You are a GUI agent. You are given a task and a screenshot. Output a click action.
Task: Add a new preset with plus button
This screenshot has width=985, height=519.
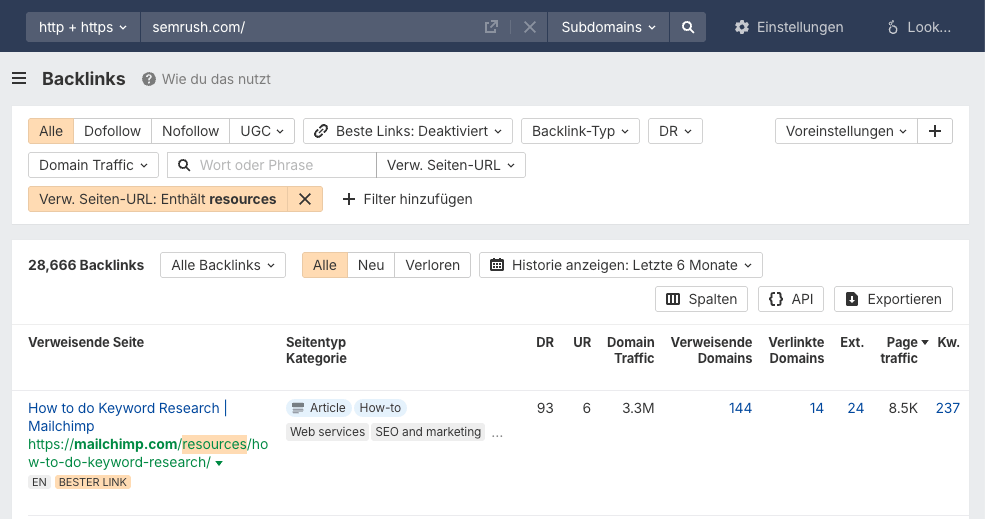pyautogui.click(x=935, y=131)
